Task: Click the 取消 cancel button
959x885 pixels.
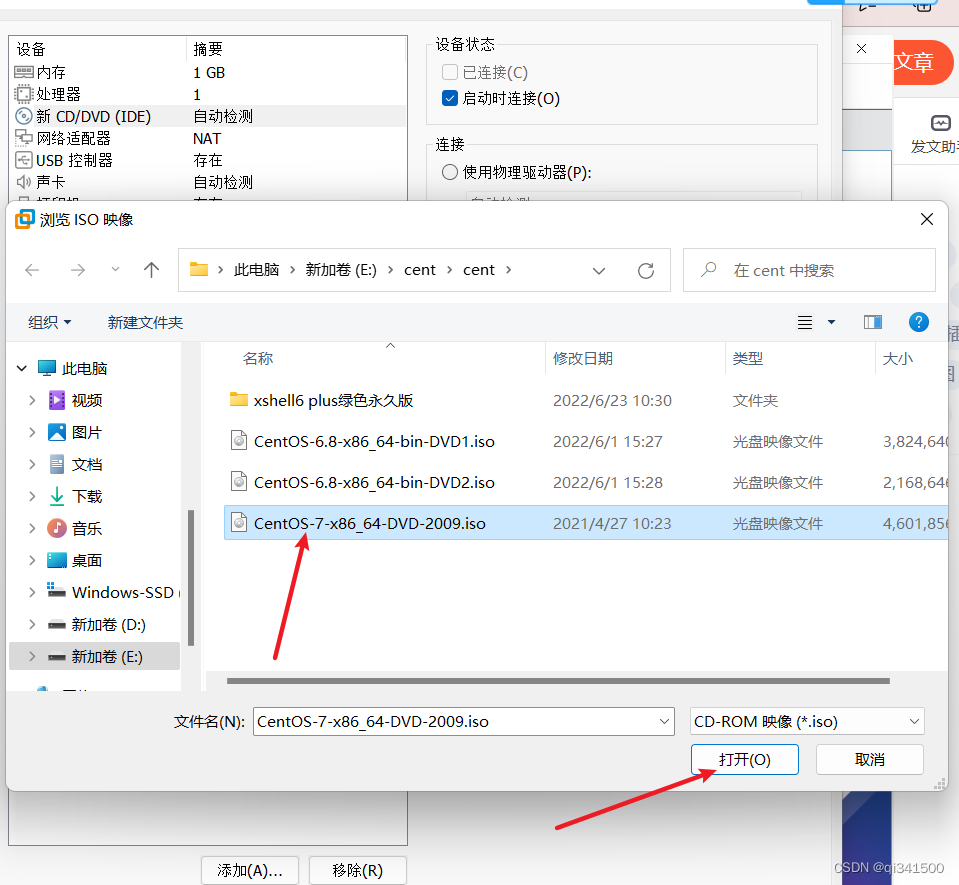Action: coord(869,760)
